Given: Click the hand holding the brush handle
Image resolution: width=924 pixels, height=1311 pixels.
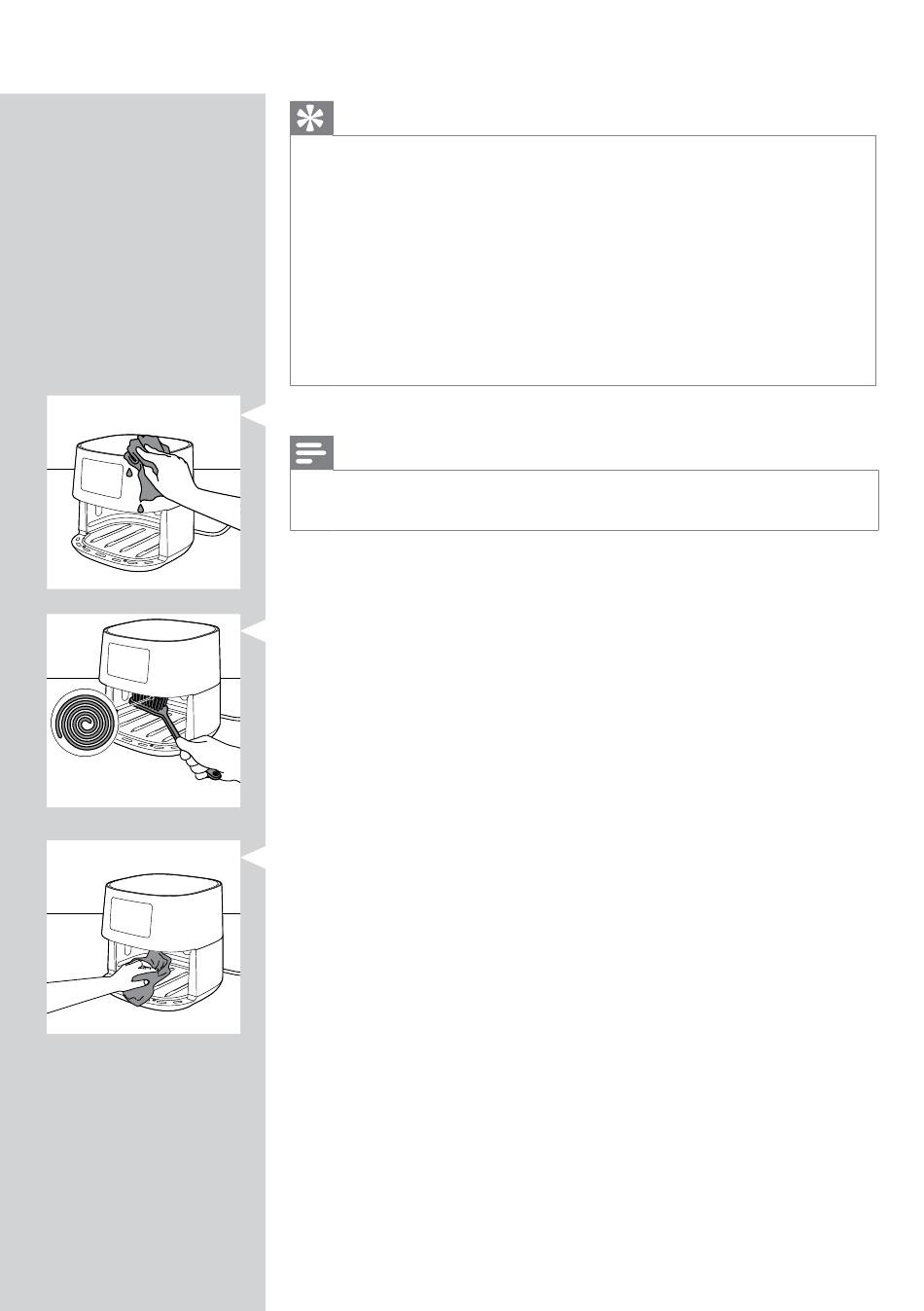Looking at the screenshot, I should pyautogui.click(x=209, y=758).
